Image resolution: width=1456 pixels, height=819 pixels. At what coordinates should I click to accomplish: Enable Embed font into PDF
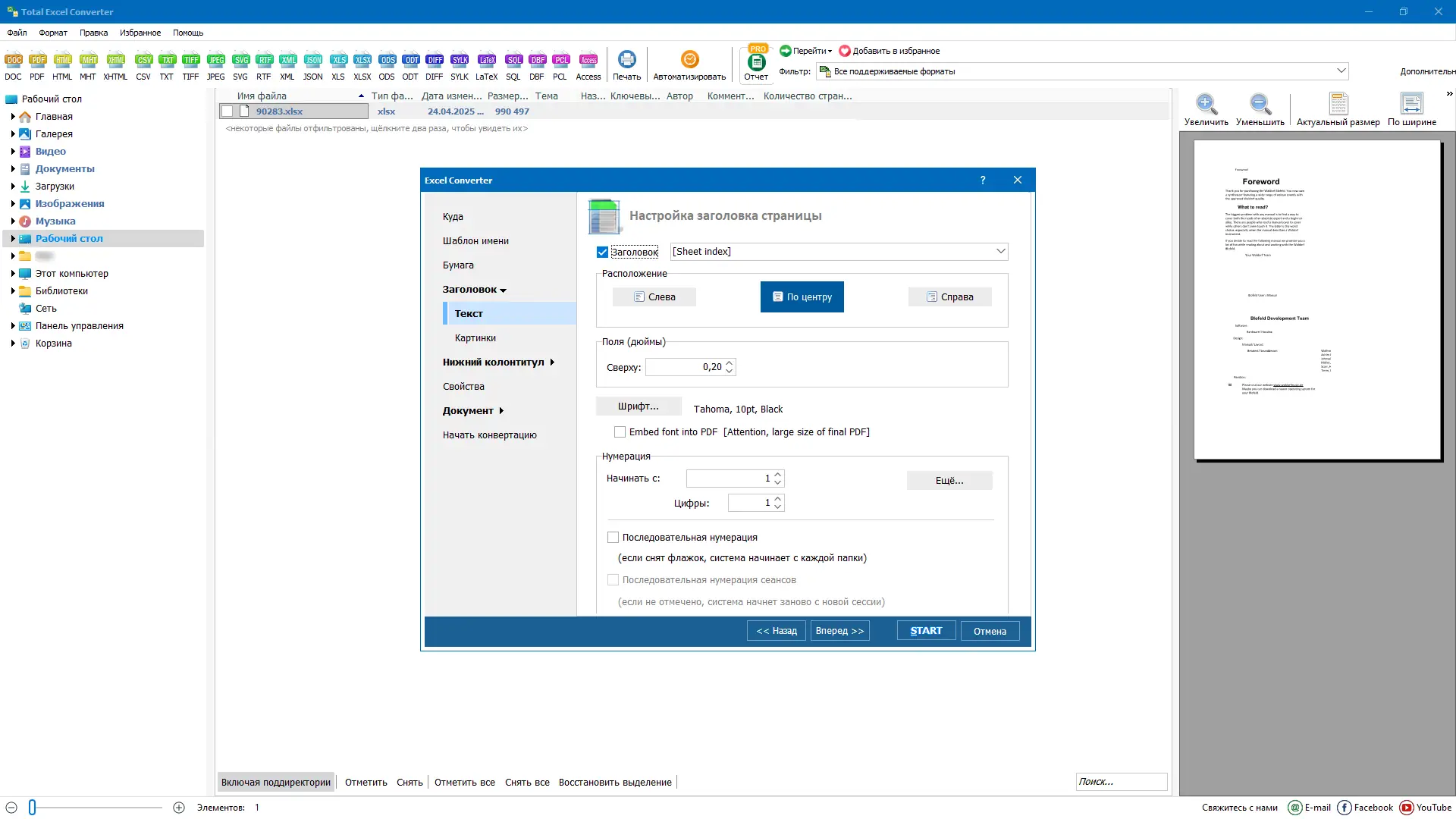(620, 431)
